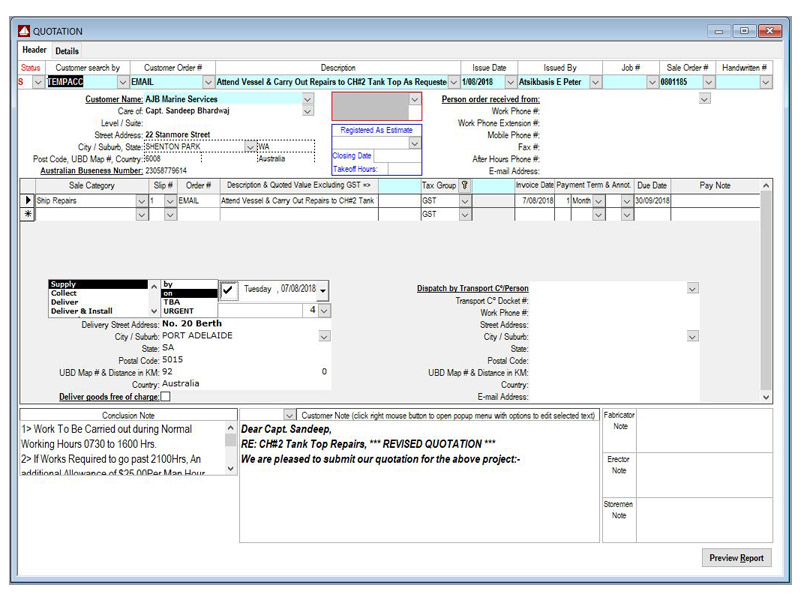Uncheck the delivery date checkbox beside Tuesday
Screen dimensions: 800x600
tap(228, 290)
